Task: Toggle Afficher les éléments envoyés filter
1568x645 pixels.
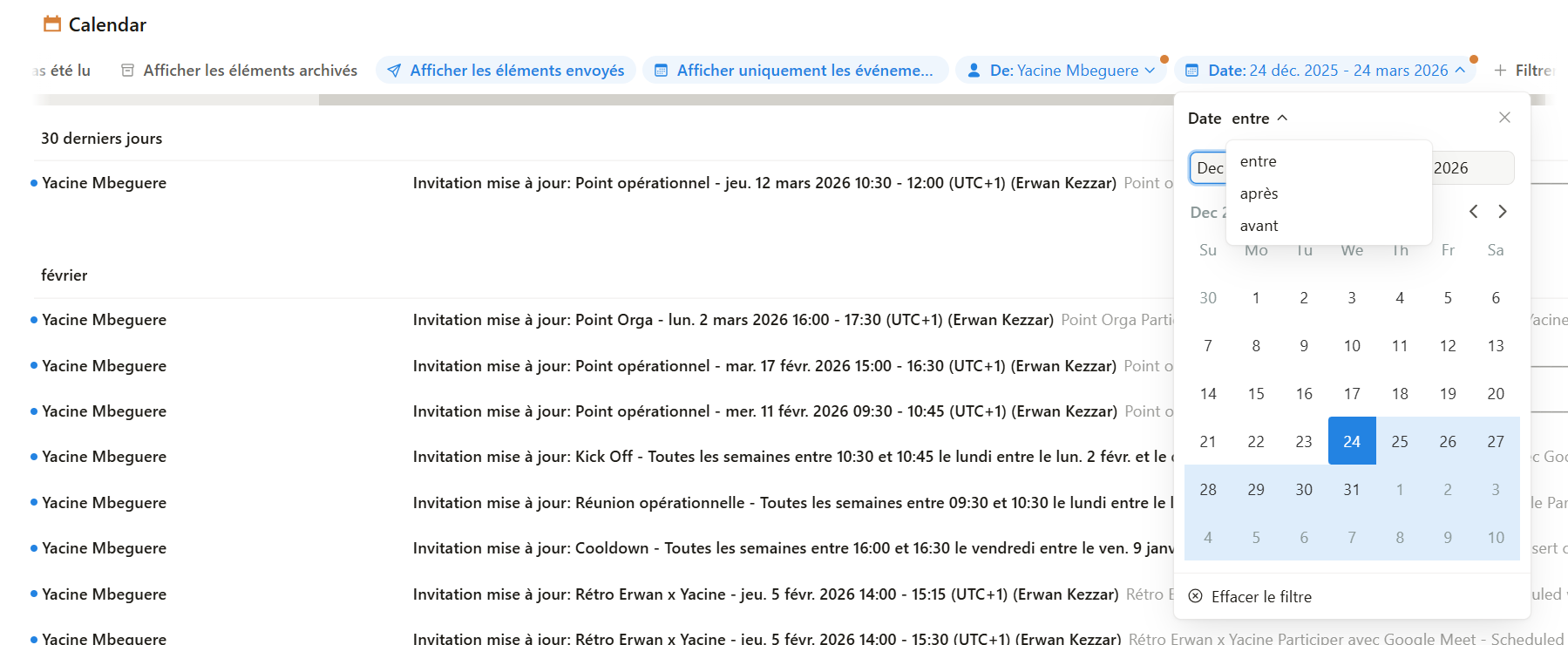Action: click(x=506, y=71)
